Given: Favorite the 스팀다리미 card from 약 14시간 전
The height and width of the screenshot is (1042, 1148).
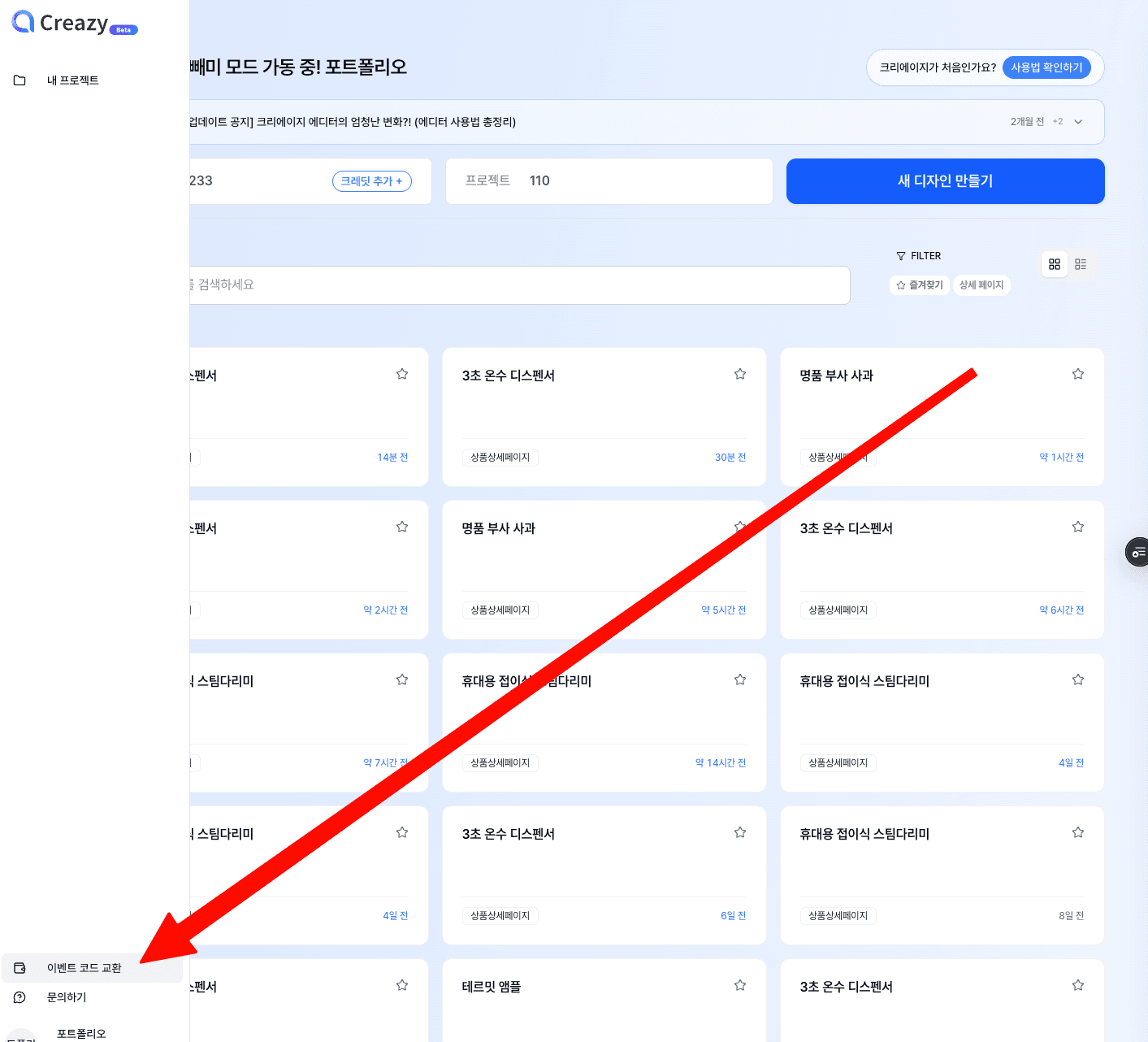Looking at the screenshot, I should (740, 679).
